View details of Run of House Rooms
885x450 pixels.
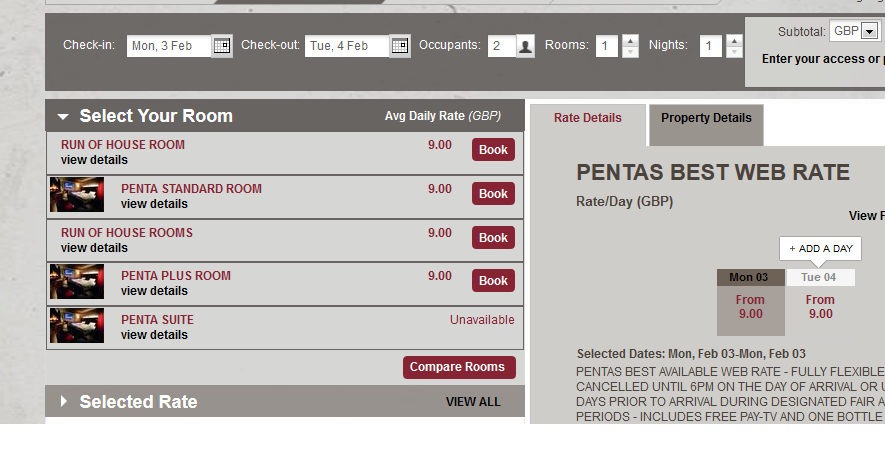(x=94, y=248)
